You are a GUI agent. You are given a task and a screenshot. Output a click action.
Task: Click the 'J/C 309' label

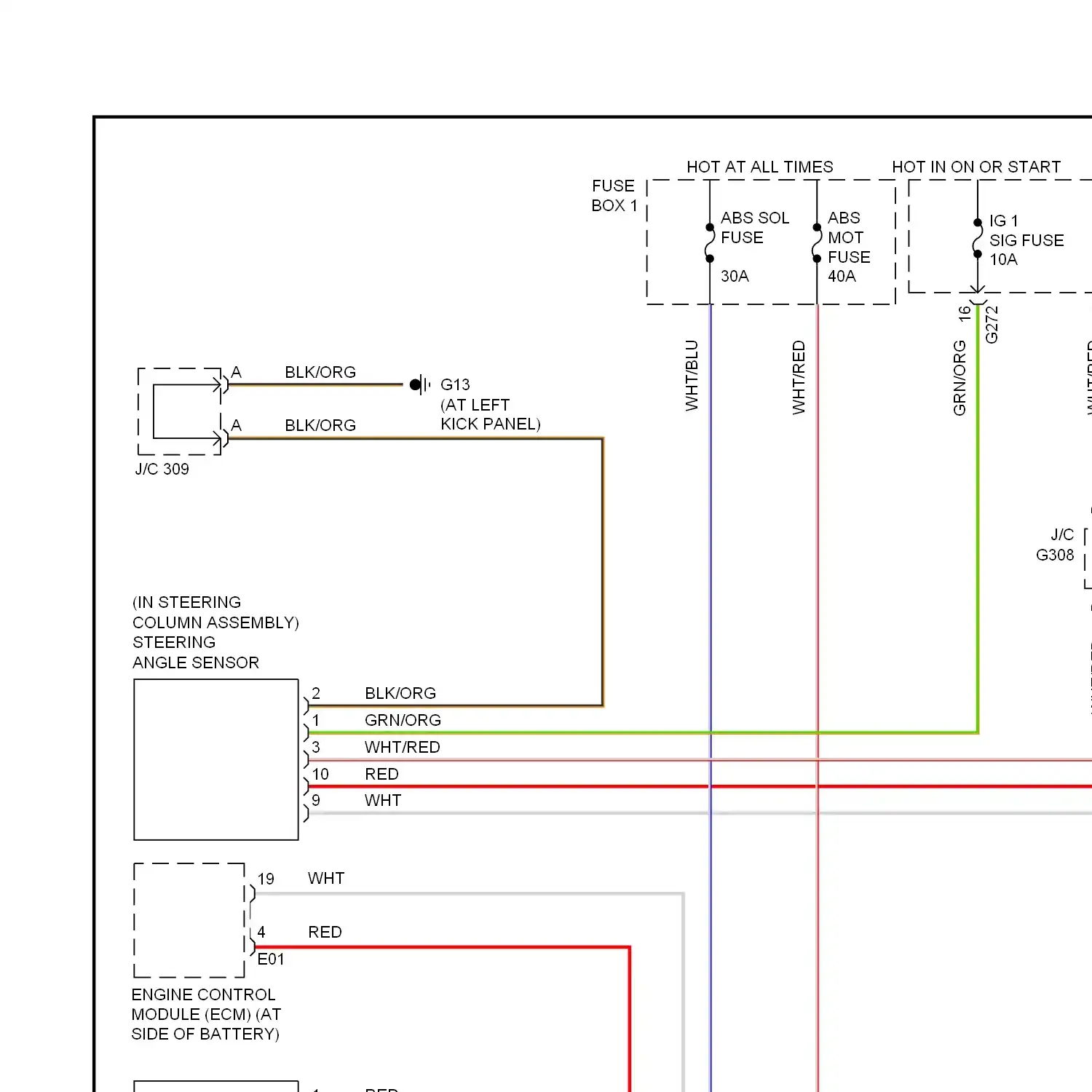[162, 469]
